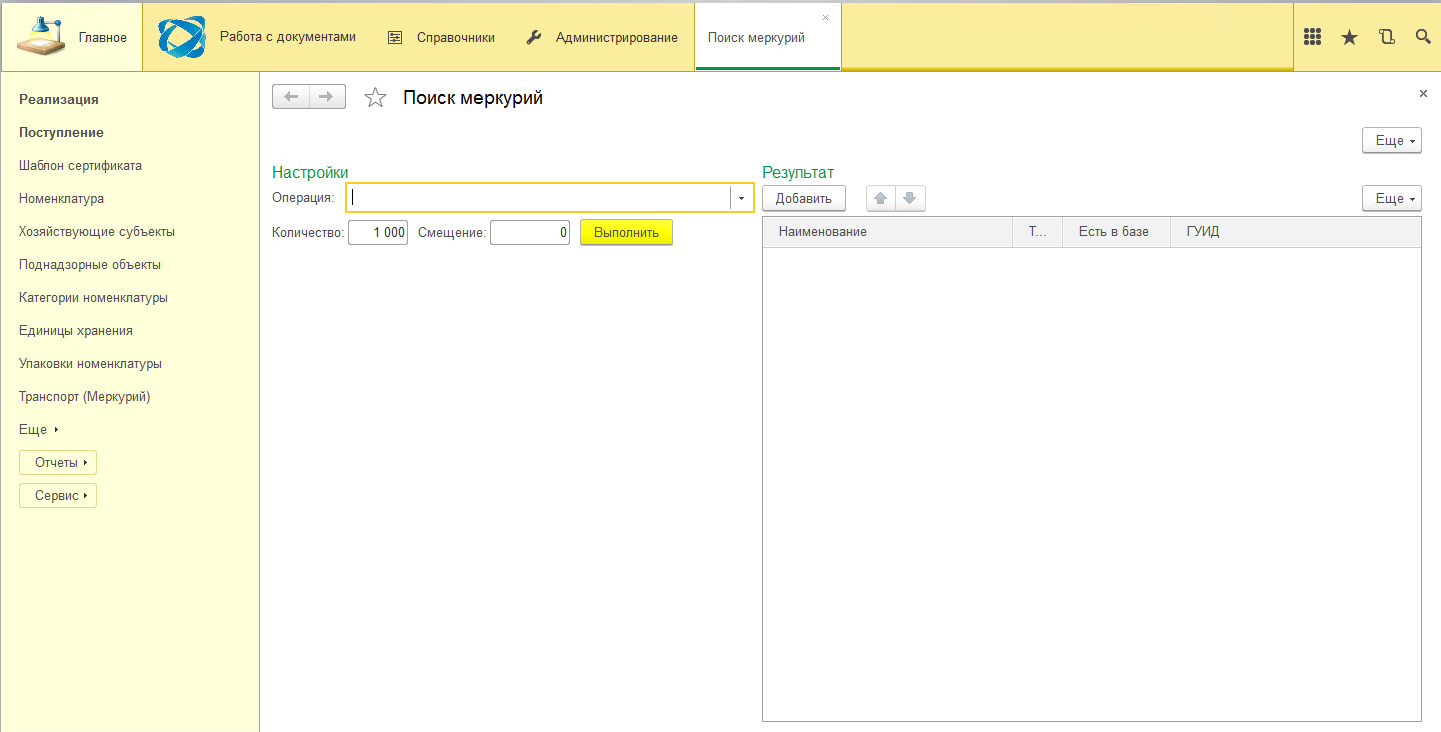Click the yellow Выполнить button

626,232
